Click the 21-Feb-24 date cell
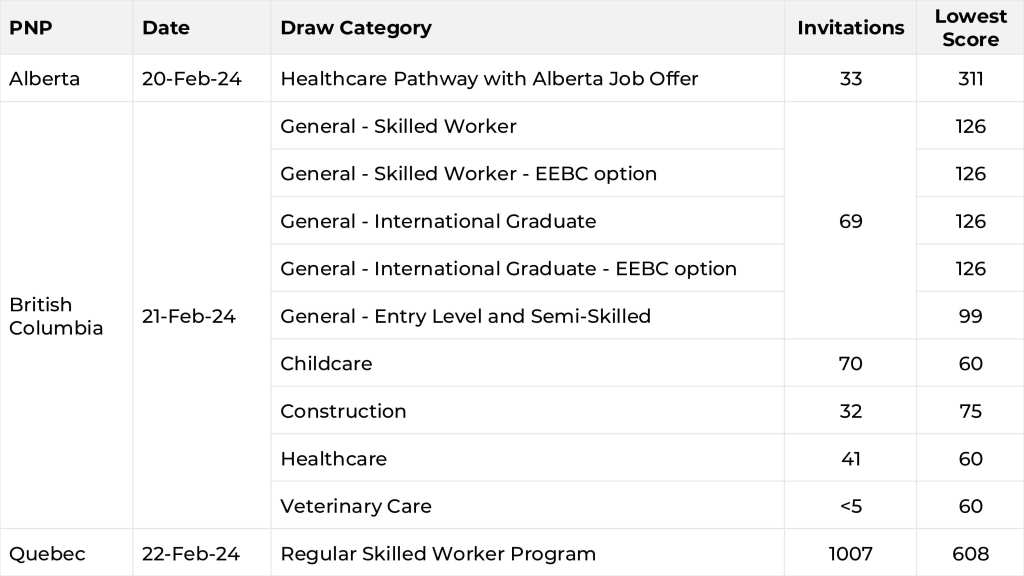Viewport: 1024px width, 576px height. 189,316
